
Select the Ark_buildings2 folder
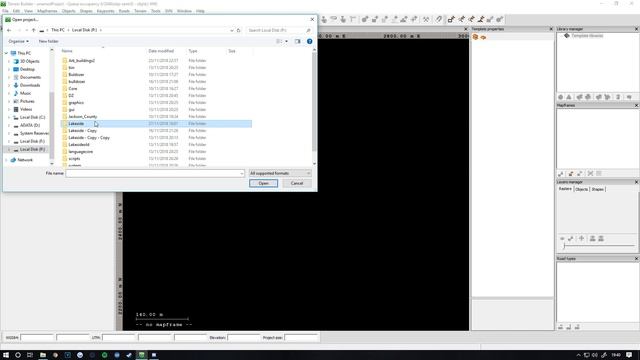(x=82, y=60)
